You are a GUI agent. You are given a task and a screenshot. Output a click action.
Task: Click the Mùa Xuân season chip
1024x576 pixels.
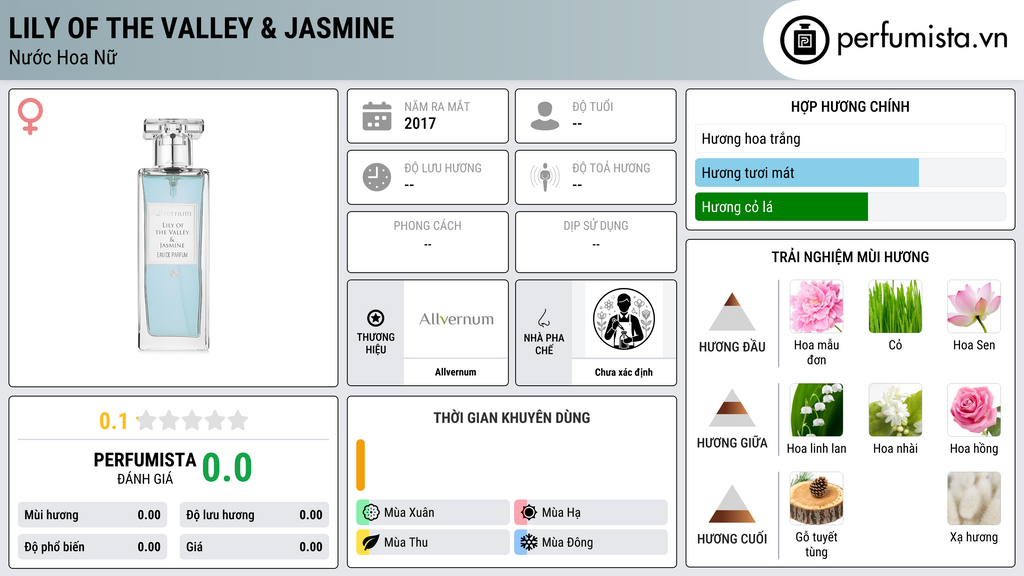(433, 512)
